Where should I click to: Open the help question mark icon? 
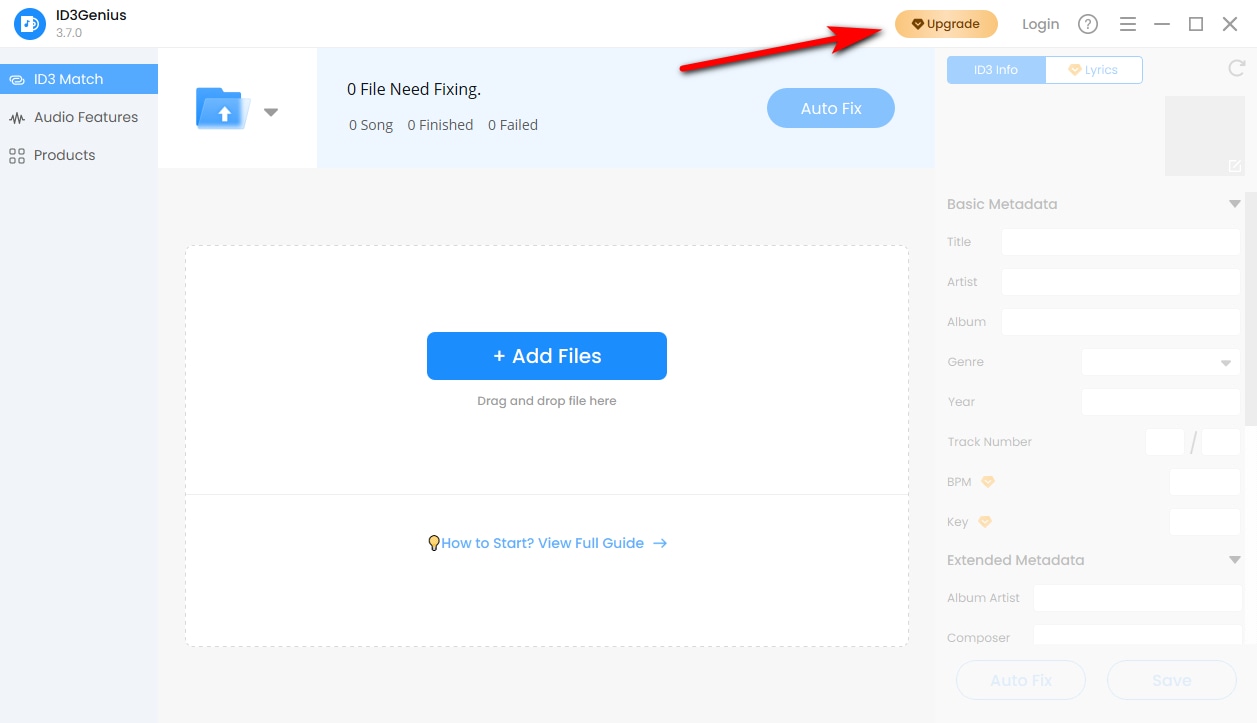pos(1088,24)
